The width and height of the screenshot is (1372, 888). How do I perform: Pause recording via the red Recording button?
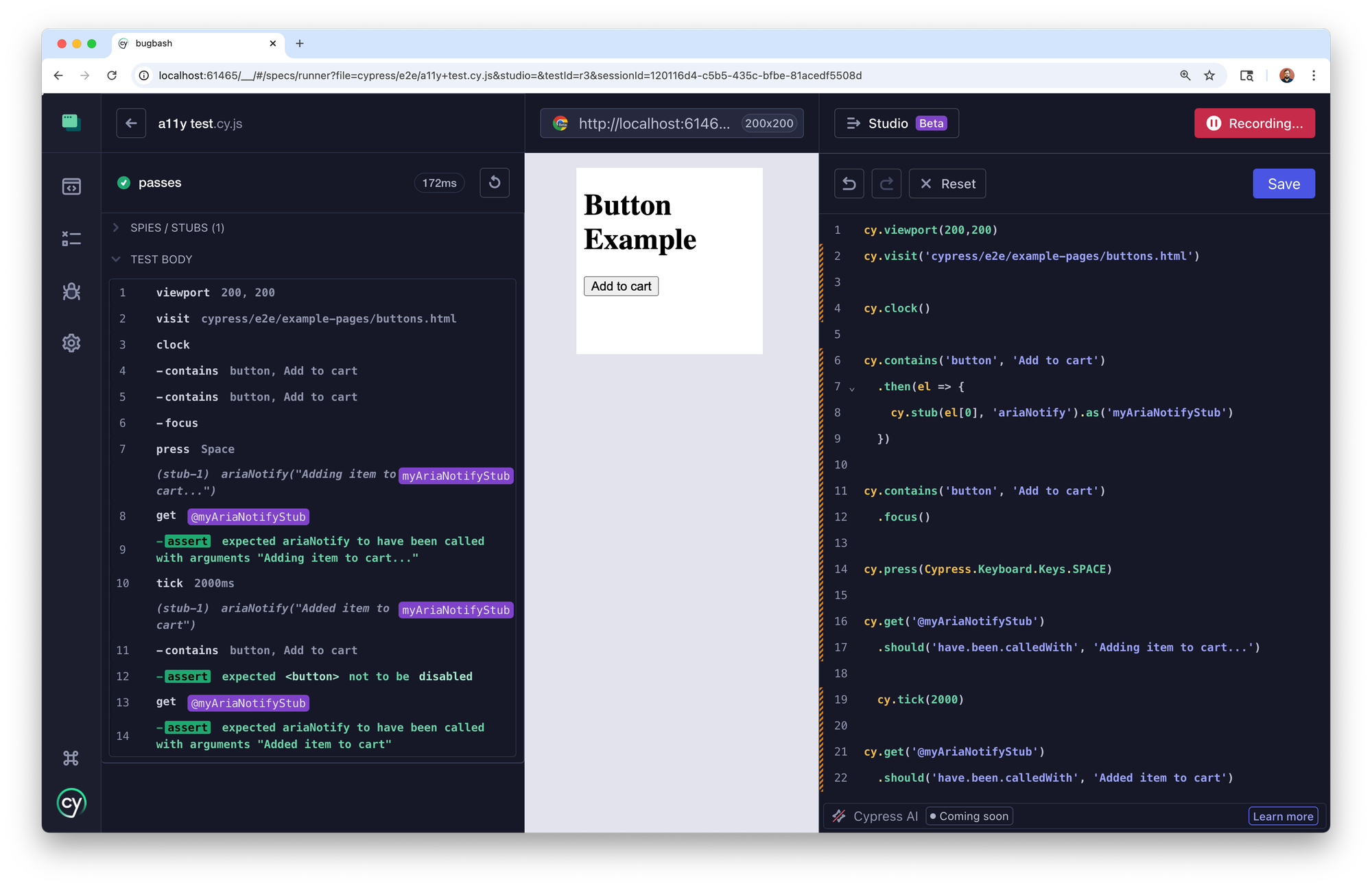click(1254, 123)
